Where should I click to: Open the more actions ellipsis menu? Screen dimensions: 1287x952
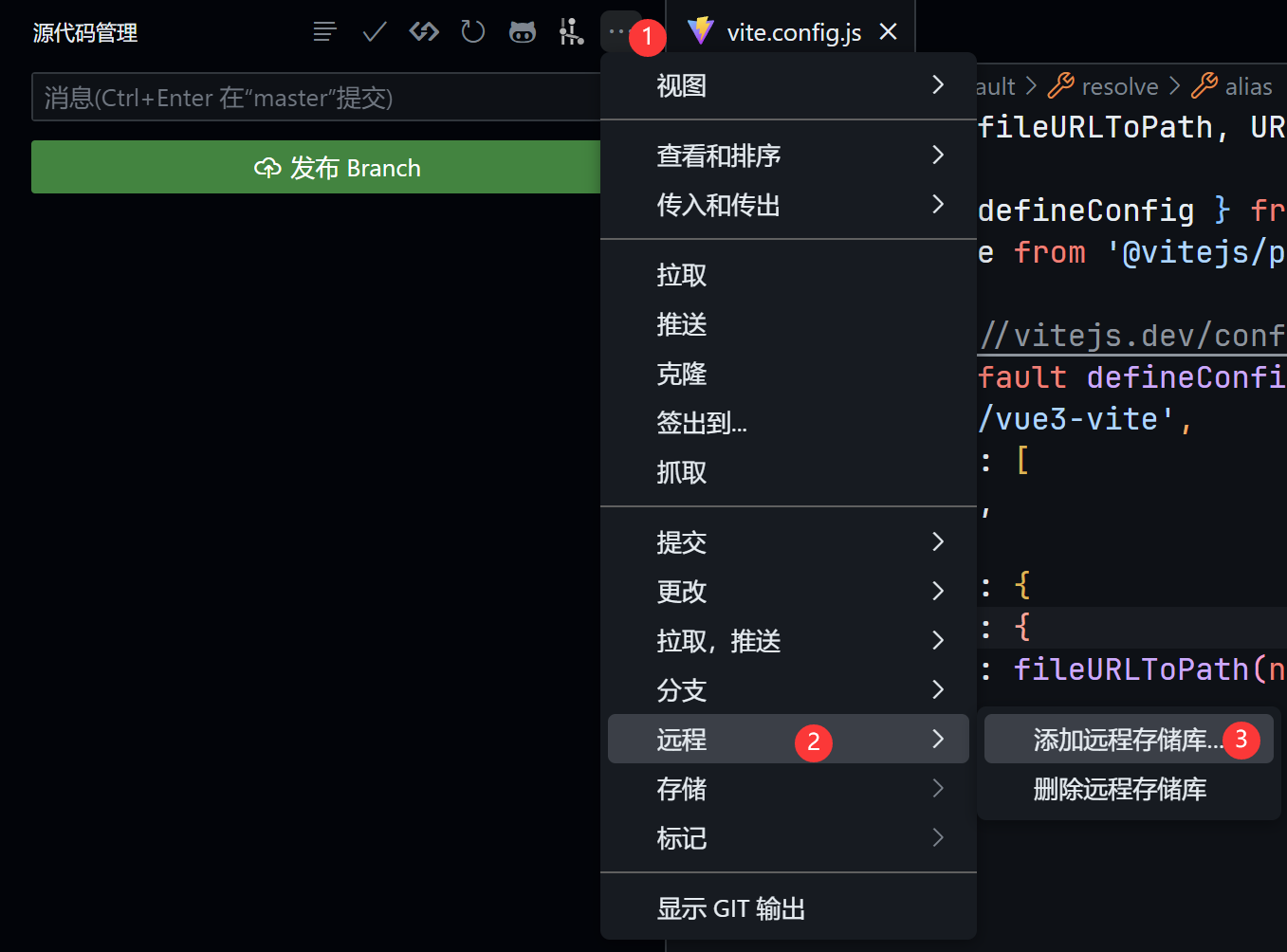(x=616, y=32)
